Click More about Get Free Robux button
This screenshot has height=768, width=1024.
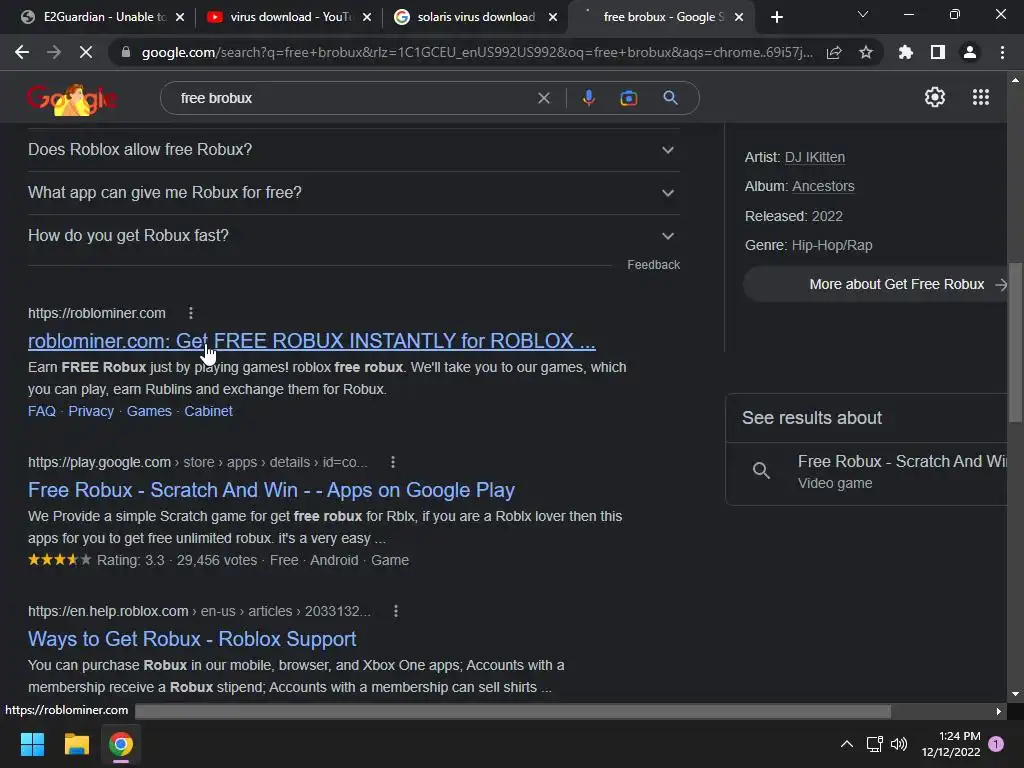[x=876, y=284]
